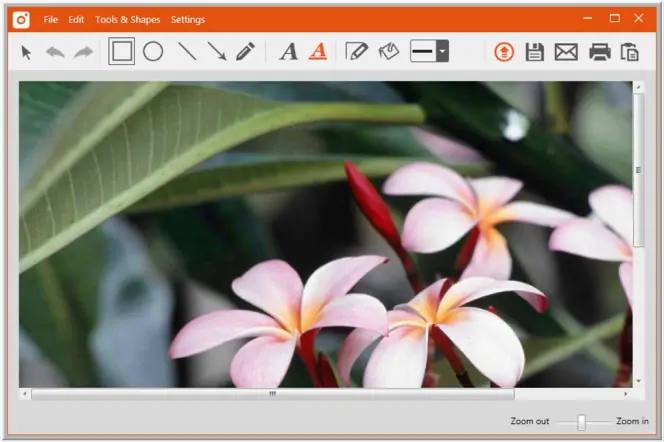Click the horizontal scrollbar thumb

click(273, 394)
